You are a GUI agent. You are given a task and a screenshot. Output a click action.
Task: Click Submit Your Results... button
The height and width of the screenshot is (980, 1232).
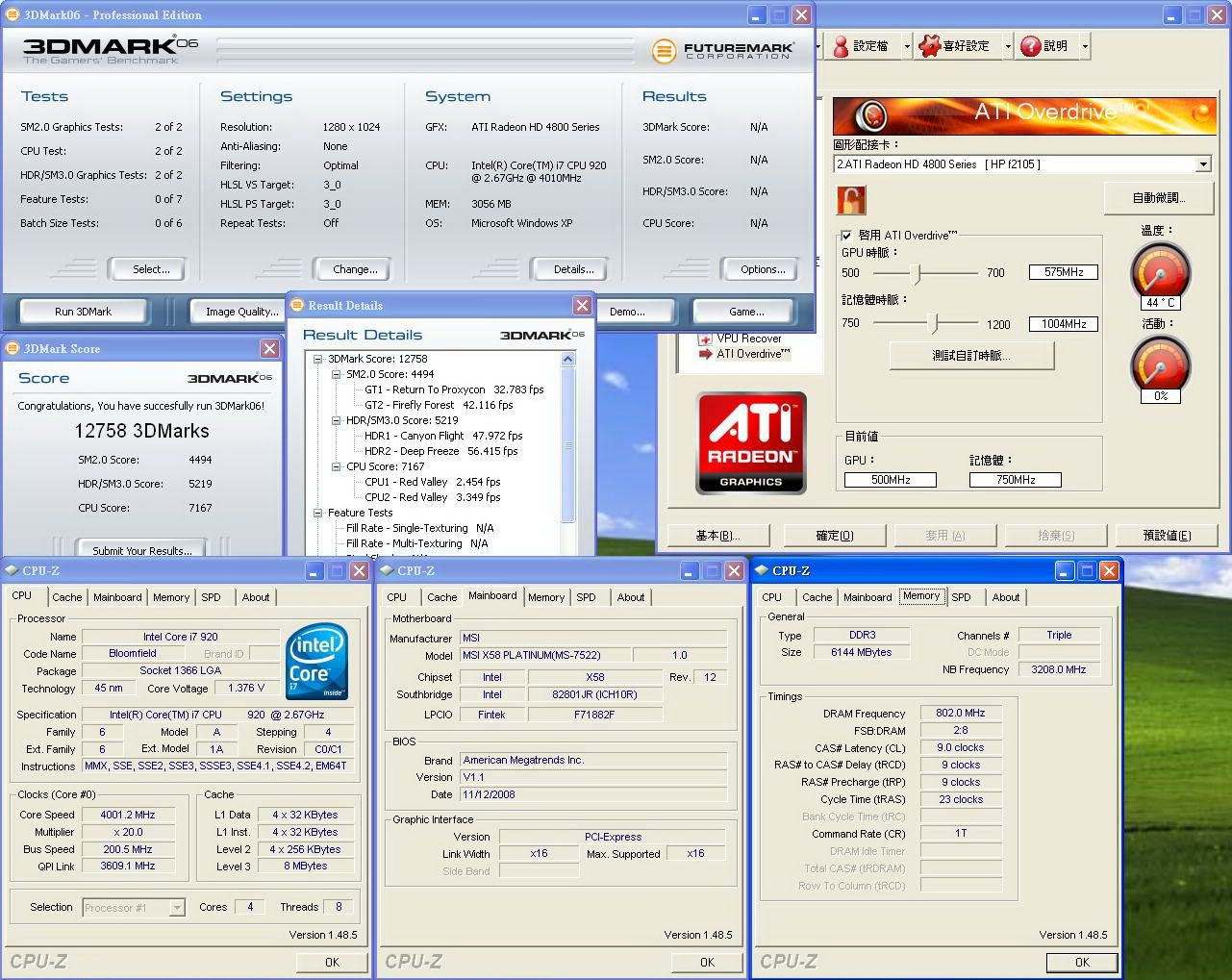pyautogui.click(x=141, y=550)
